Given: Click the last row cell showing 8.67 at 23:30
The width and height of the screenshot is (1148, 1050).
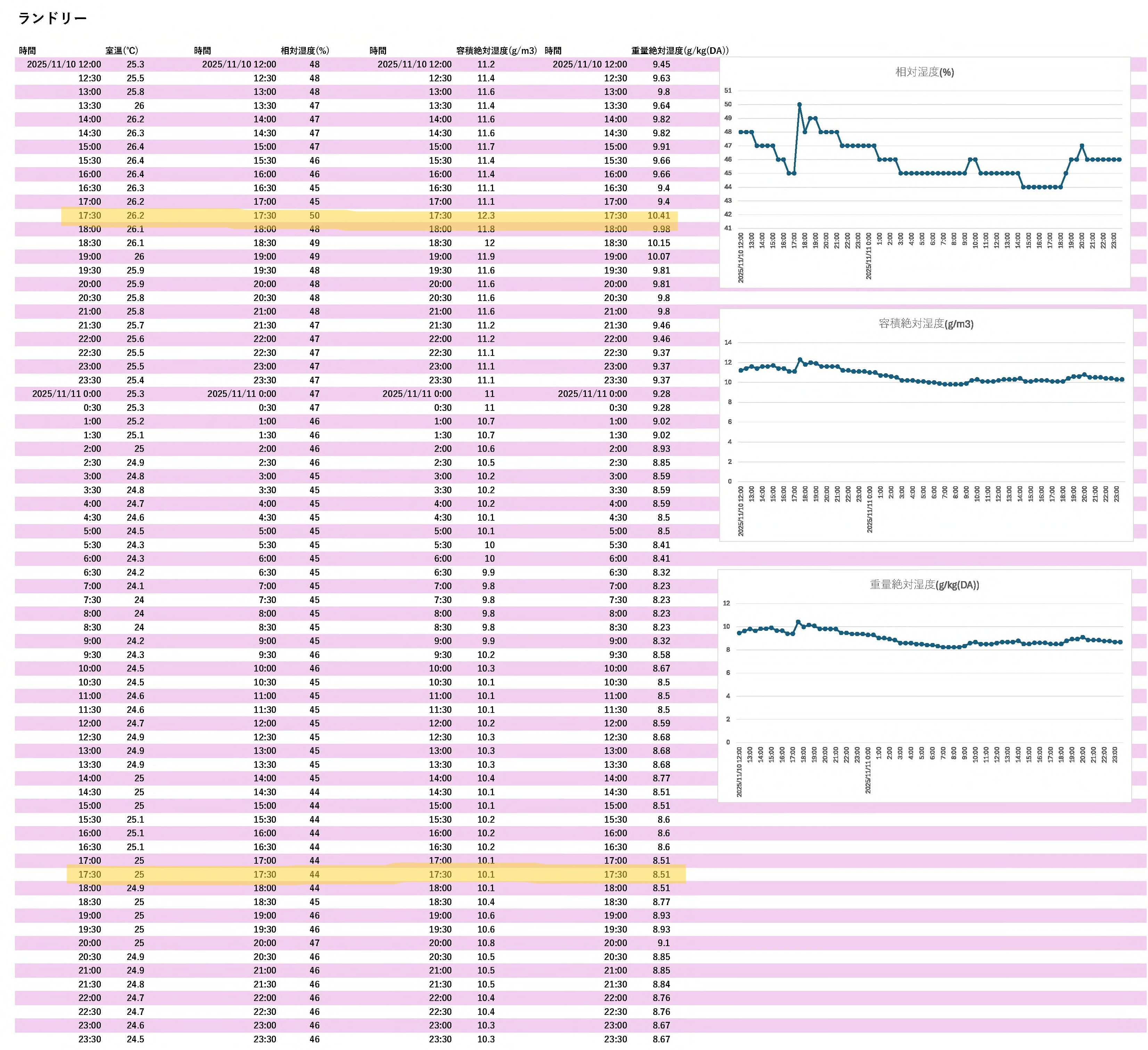Looking at the screenshot, I should coord(661,1039).
